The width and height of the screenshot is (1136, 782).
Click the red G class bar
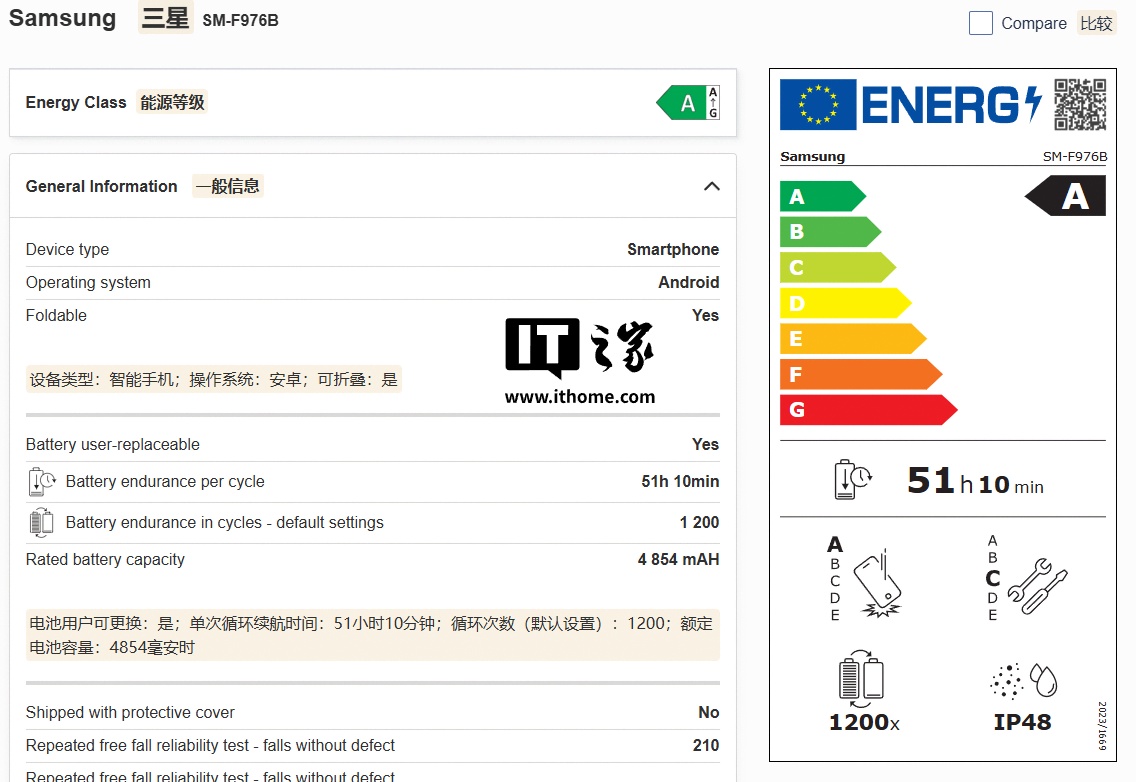[868, 409]
